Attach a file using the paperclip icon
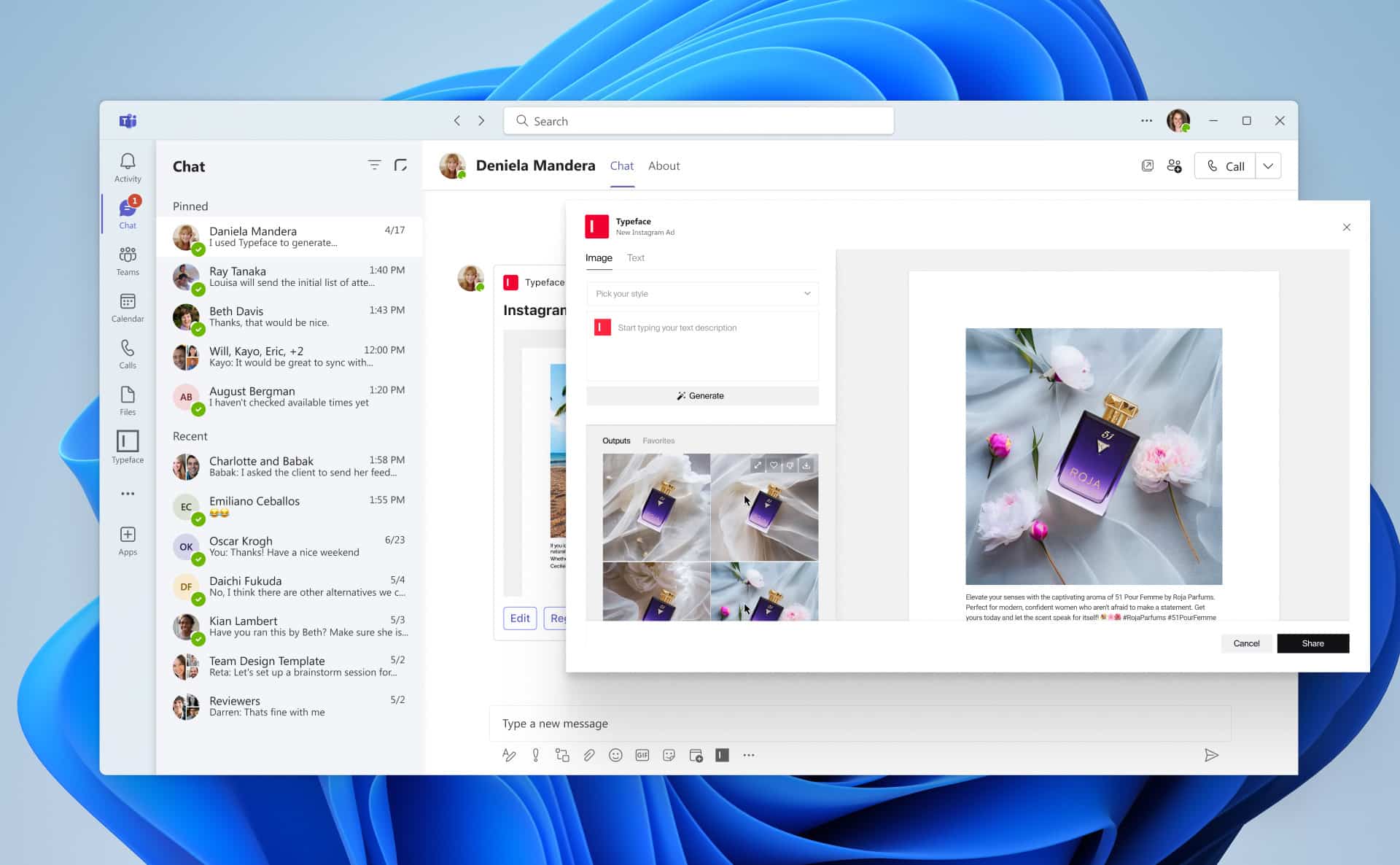Image resolution: width=1400 pixels, height=865 pixels. tap(589, 755)
